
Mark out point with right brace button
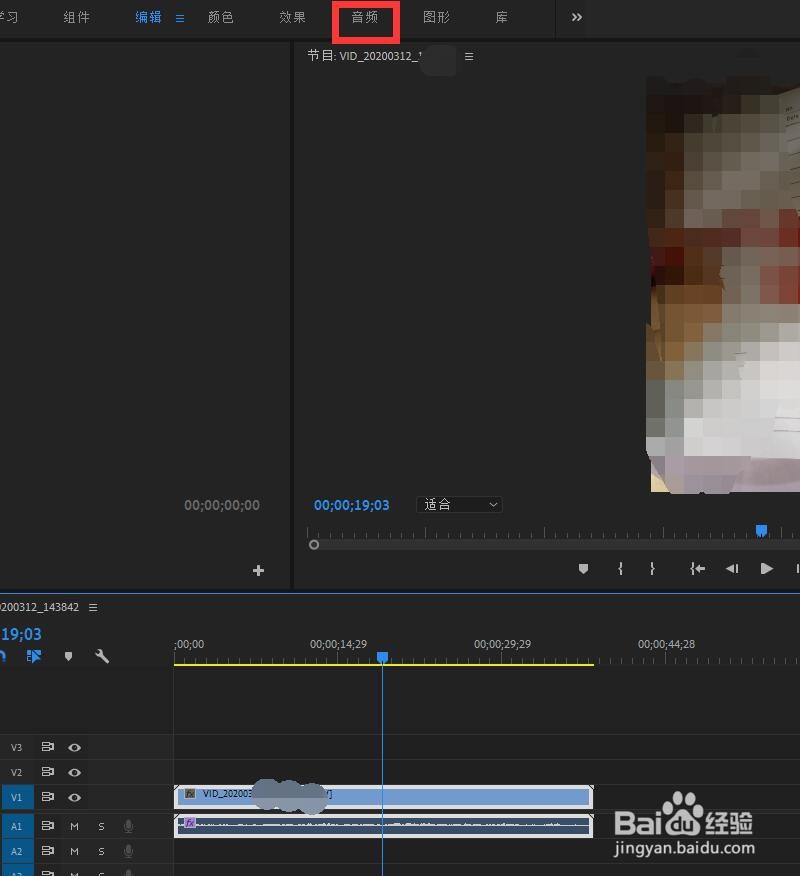click(652, 569)
